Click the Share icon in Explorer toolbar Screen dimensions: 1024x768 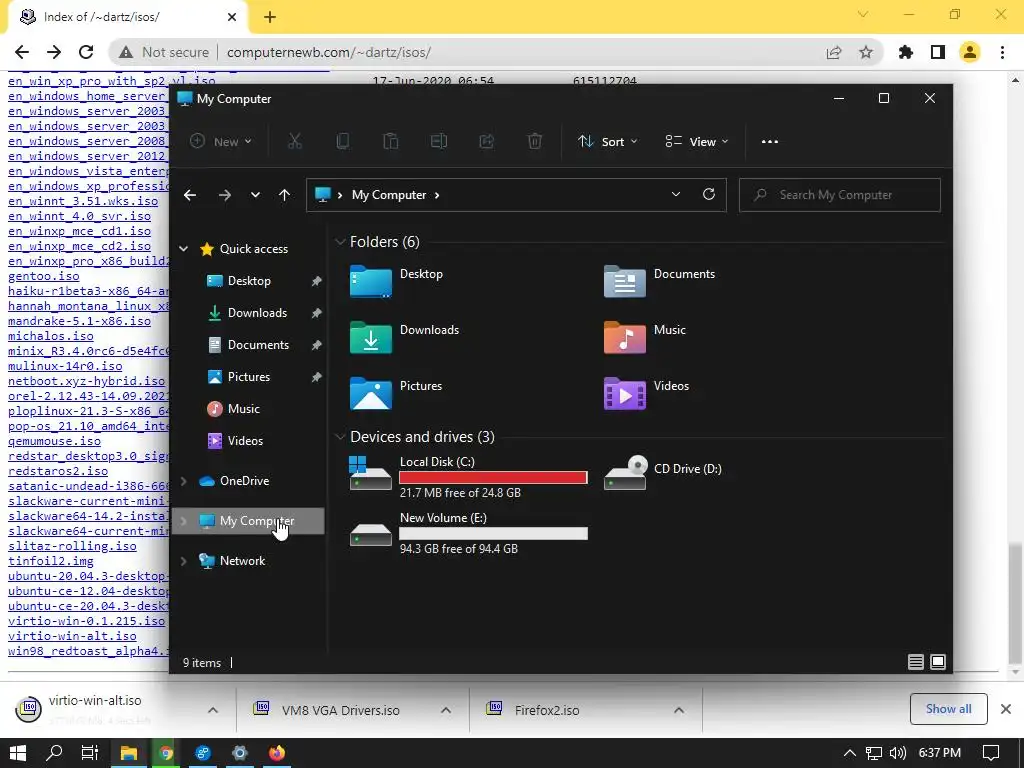[487, 141]
